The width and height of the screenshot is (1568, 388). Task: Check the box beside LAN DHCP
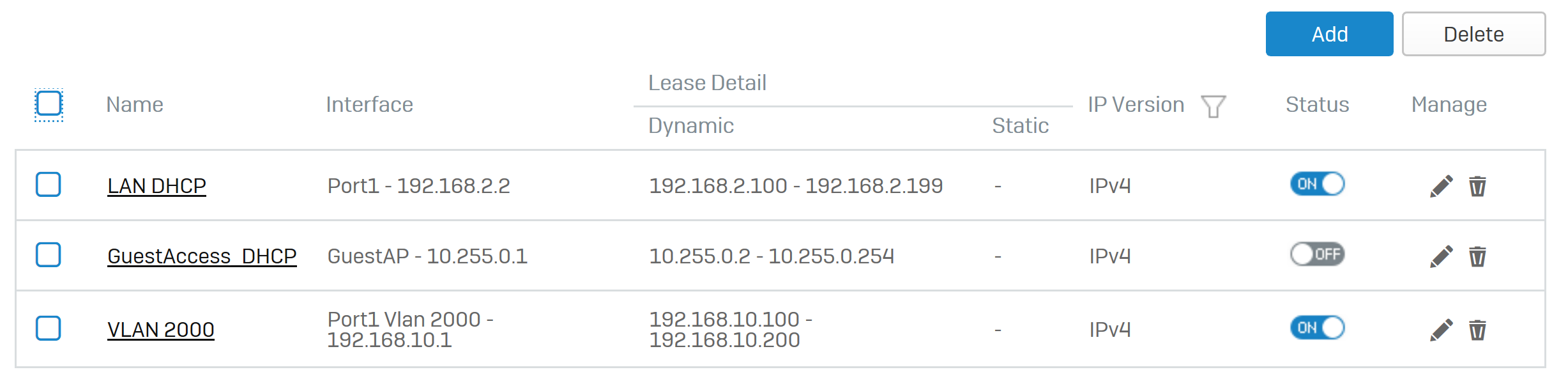click(49, 184)
